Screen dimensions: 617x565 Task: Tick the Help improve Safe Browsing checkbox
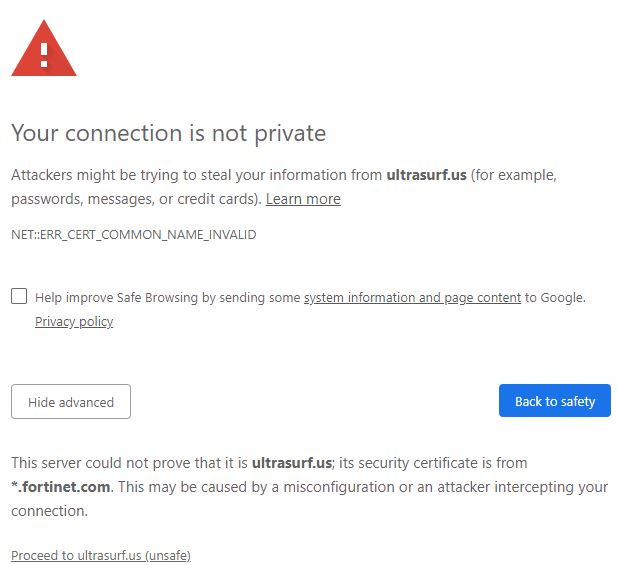(x=19, y=296)
